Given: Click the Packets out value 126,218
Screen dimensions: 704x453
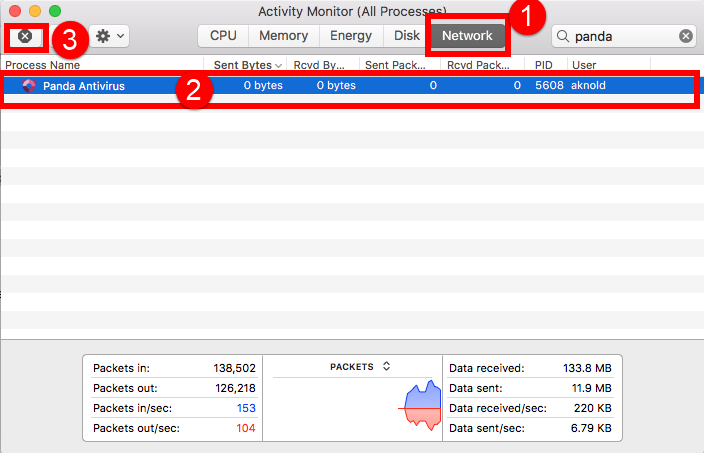Looking at the screenshot, I should (235, 388).
